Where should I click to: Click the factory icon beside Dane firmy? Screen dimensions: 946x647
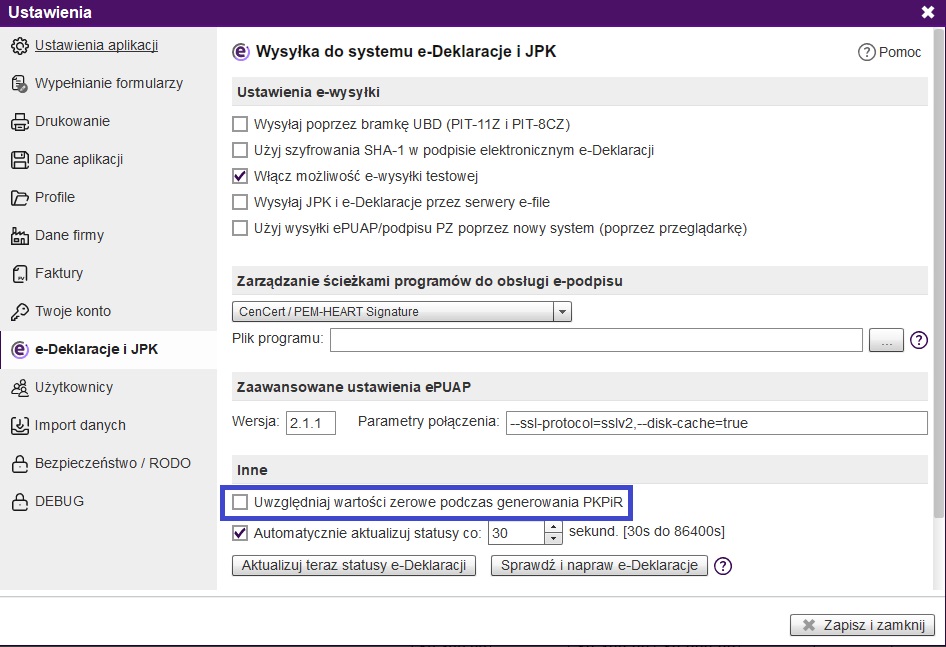pos(19,236)
